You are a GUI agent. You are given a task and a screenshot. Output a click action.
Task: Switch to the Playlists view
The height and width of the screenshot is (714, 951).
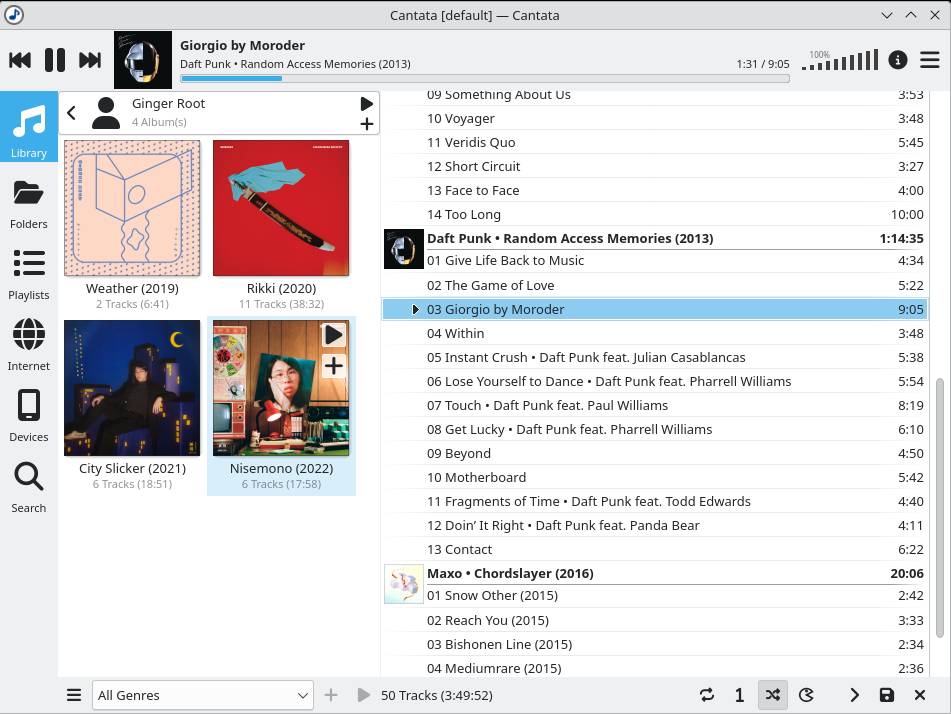coord(29,276)
